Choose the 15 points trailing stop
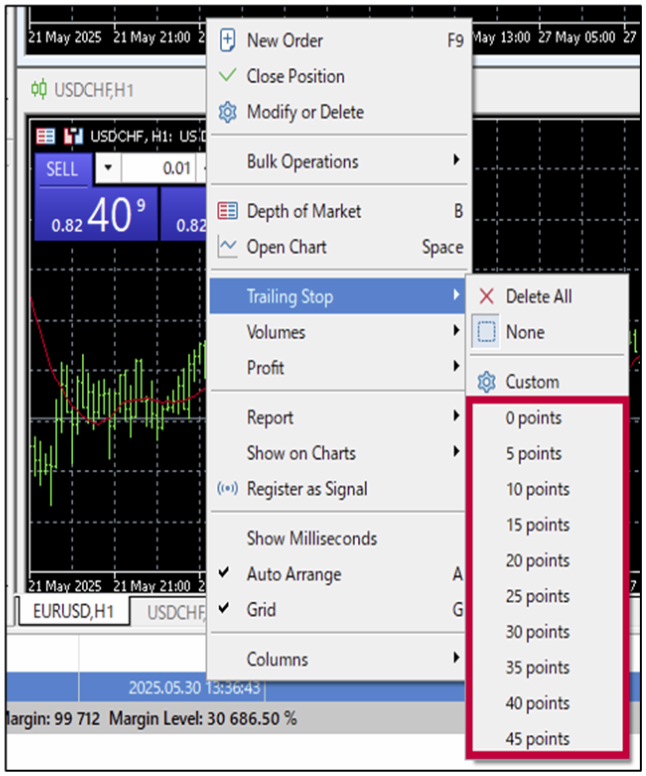 coord(537,525)
